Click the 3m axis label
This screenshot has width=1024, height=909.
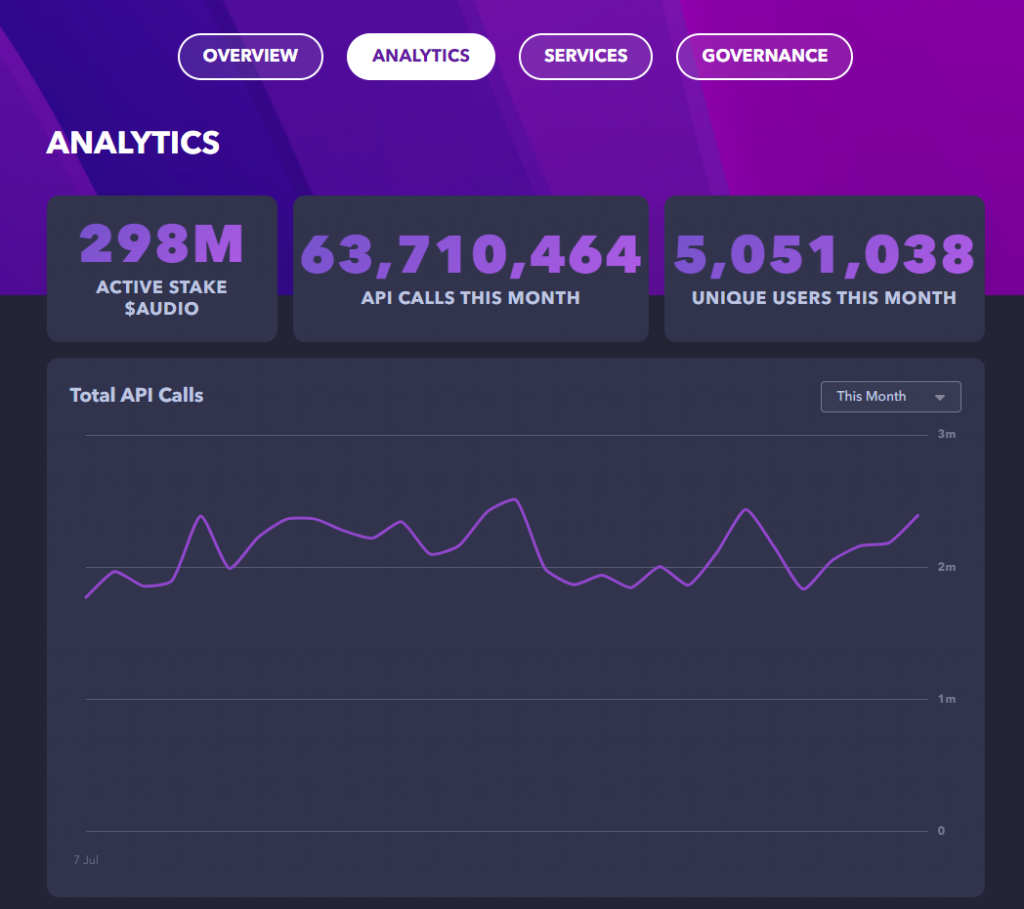(x=946, y=434)
